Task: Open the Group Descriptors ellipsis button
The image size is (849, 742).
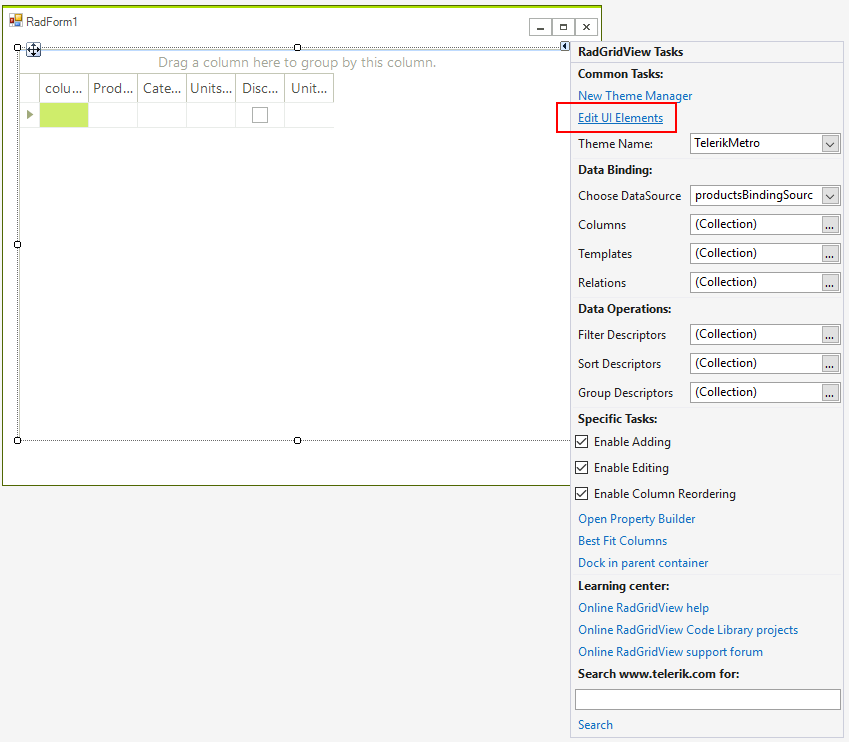Action: pyautogui.click(x=829, y=392)
